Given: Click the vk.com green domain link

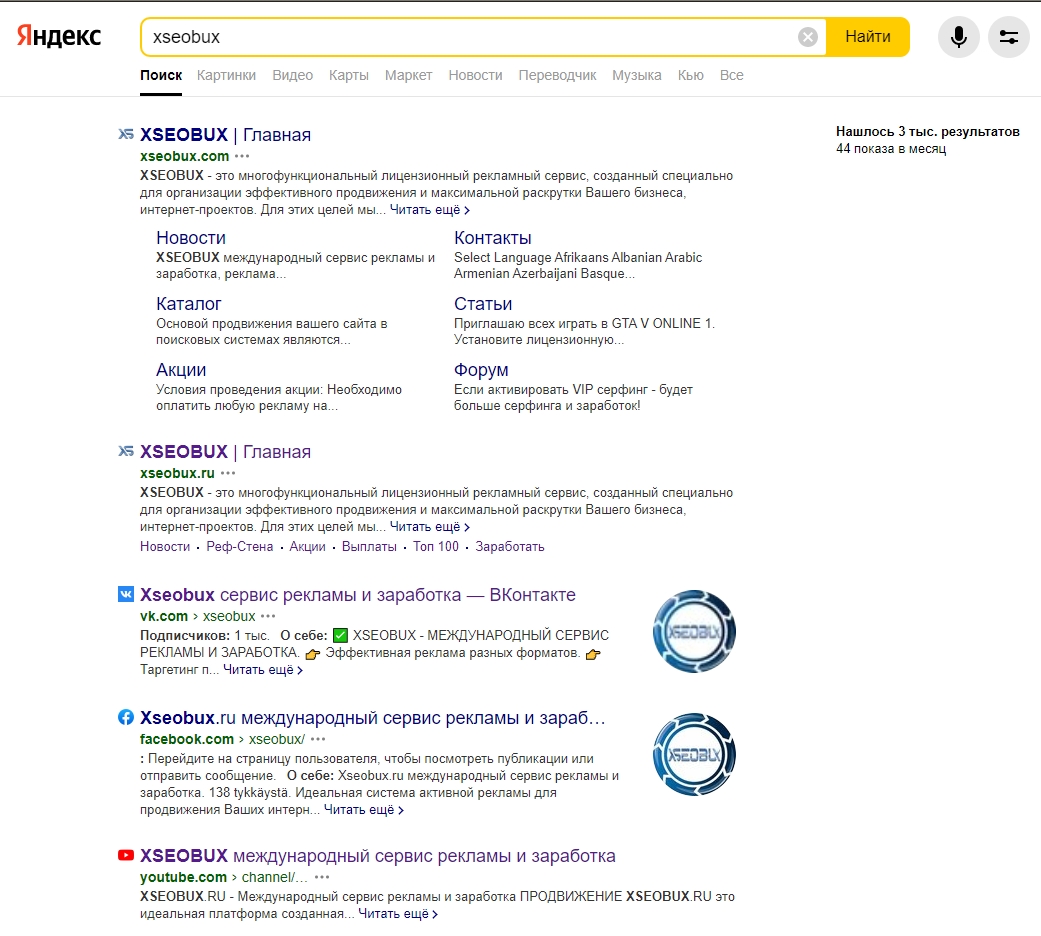Looking at the screenshot, I should click(x=164, y=616).
